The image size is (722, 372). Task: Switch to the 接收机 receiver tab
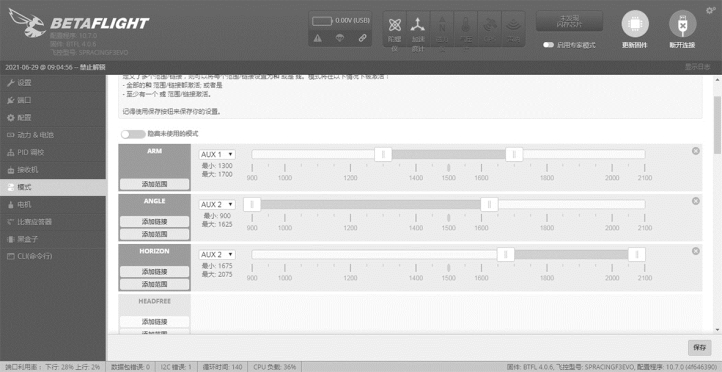(53, 170)
